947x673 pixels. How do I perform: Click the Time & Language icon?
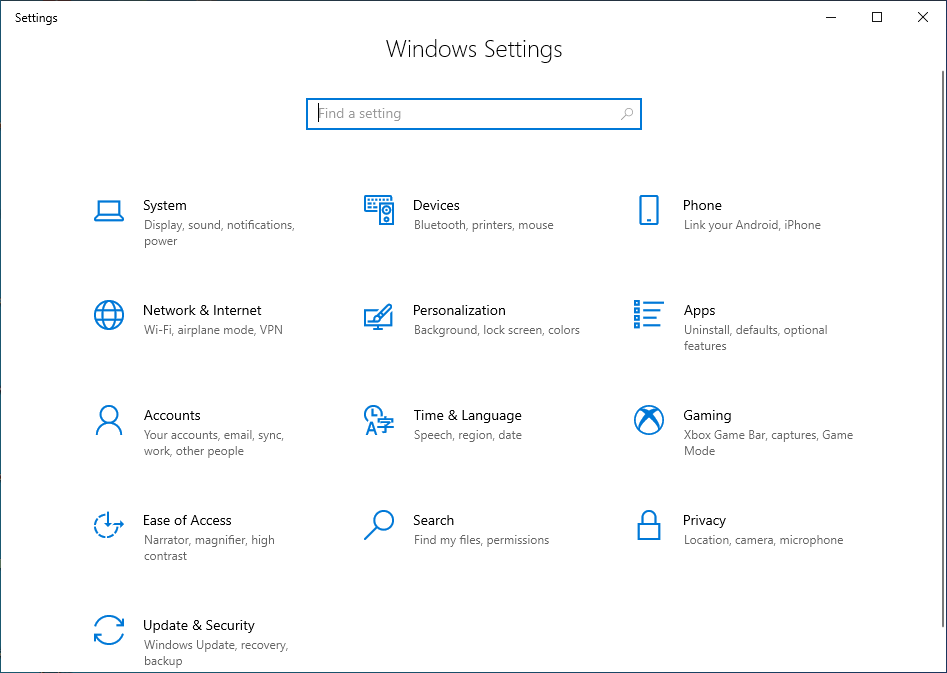point(379,420)
